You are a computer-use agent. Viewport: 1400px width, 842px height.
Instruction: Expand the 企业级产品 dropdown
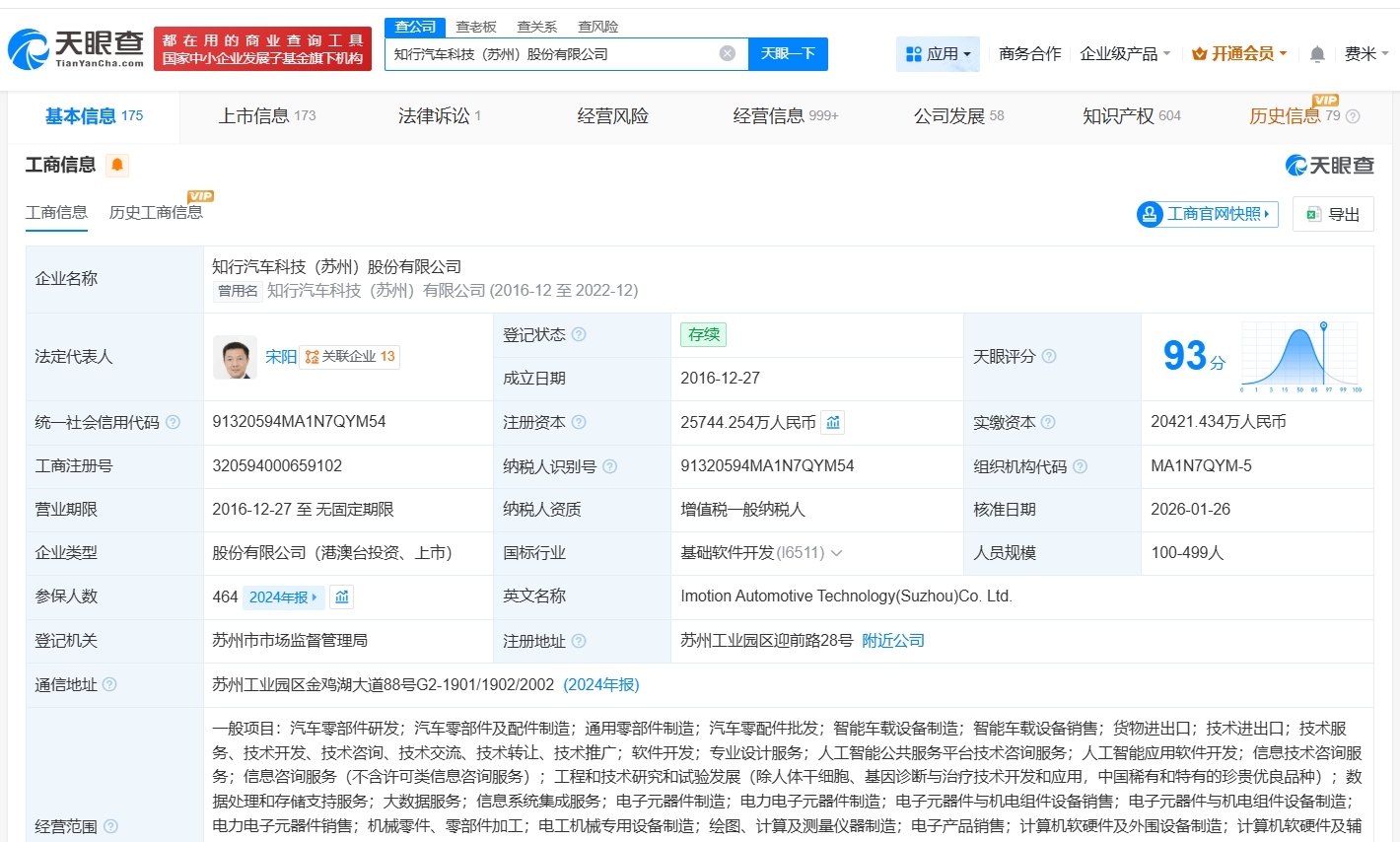pyautogui.click(x=1125, y=54)
